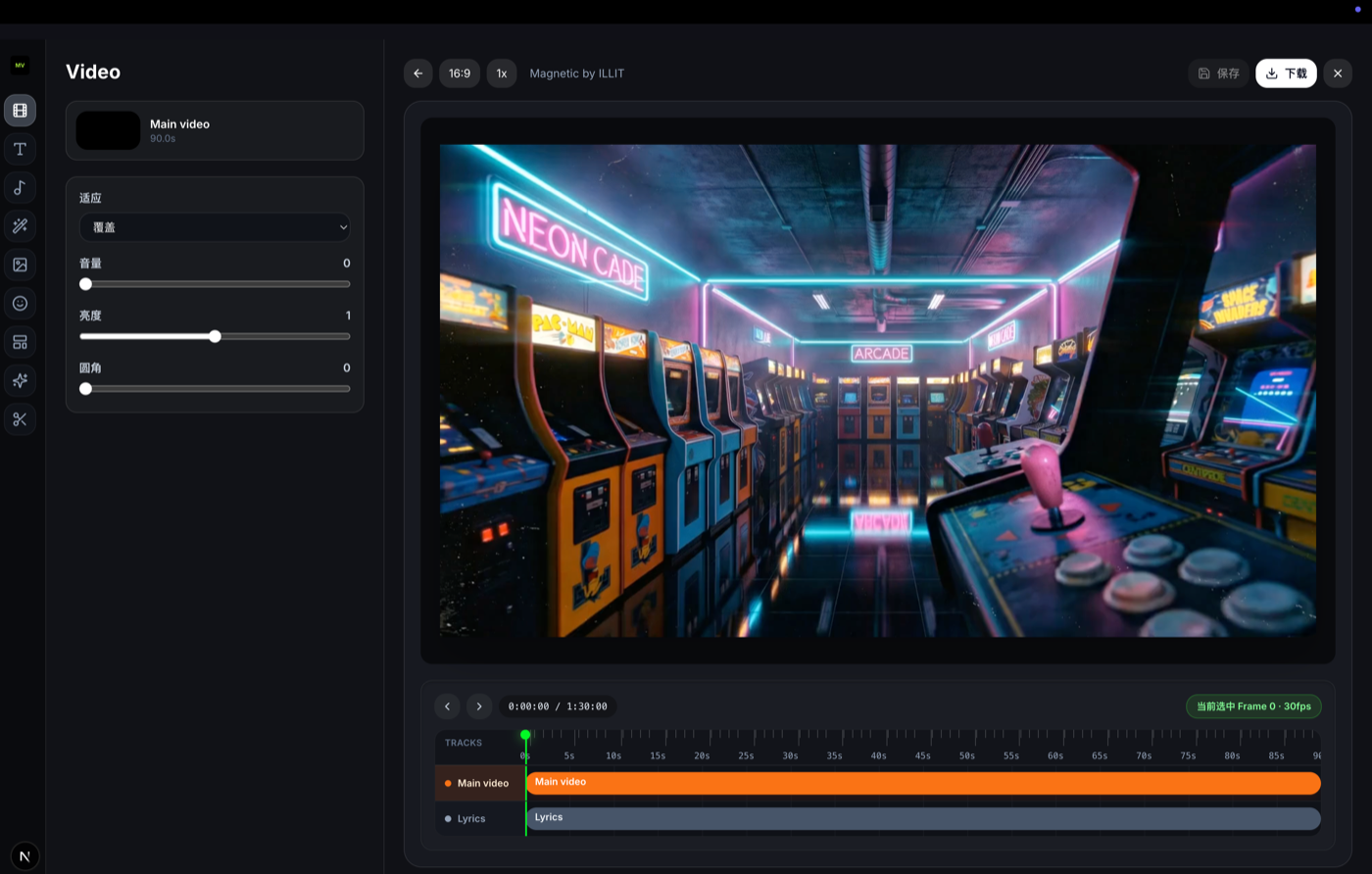The width and height of the screenshot is (1372, 874).
Task: Open the layout templates panel icon
Action: [x=20, y=342]
